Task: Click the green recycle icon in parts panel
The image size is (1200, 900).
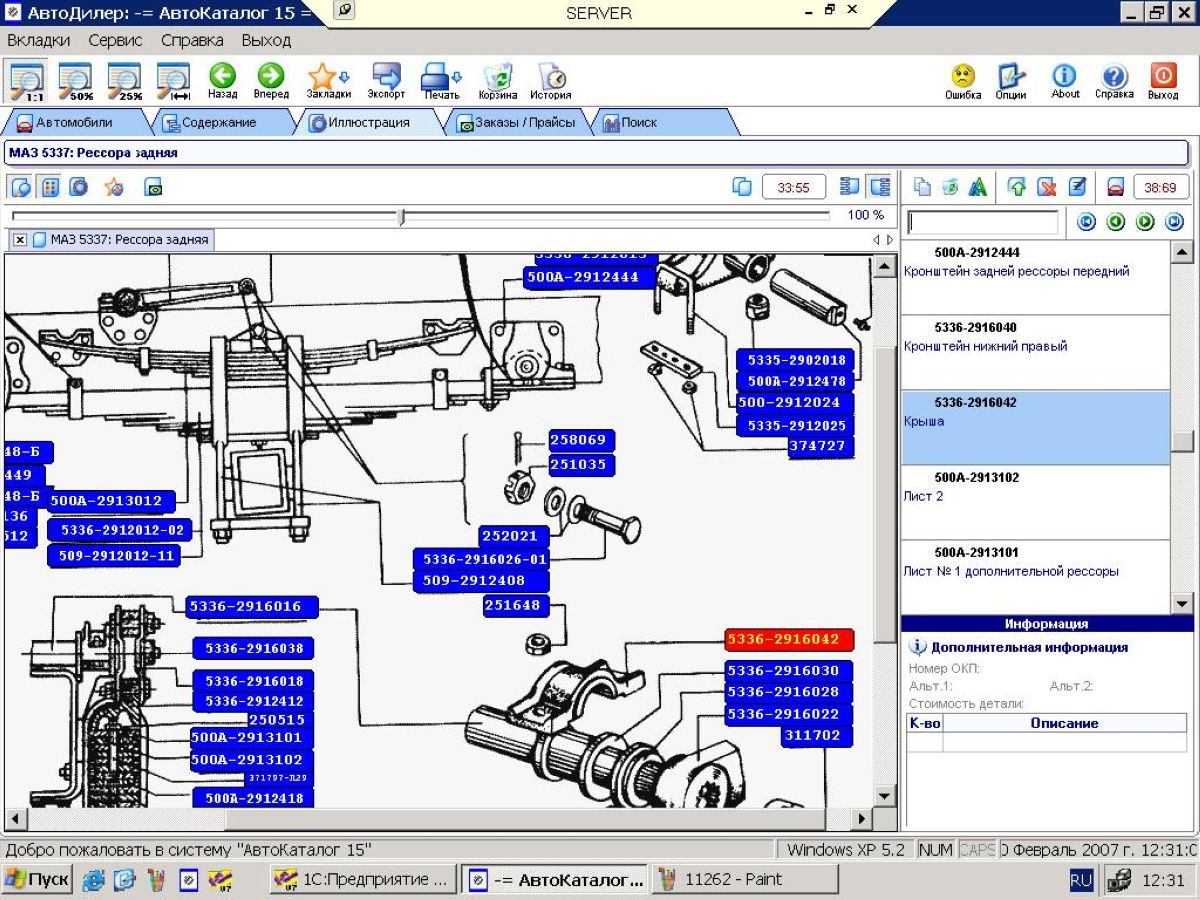Action: click(950, 187)
